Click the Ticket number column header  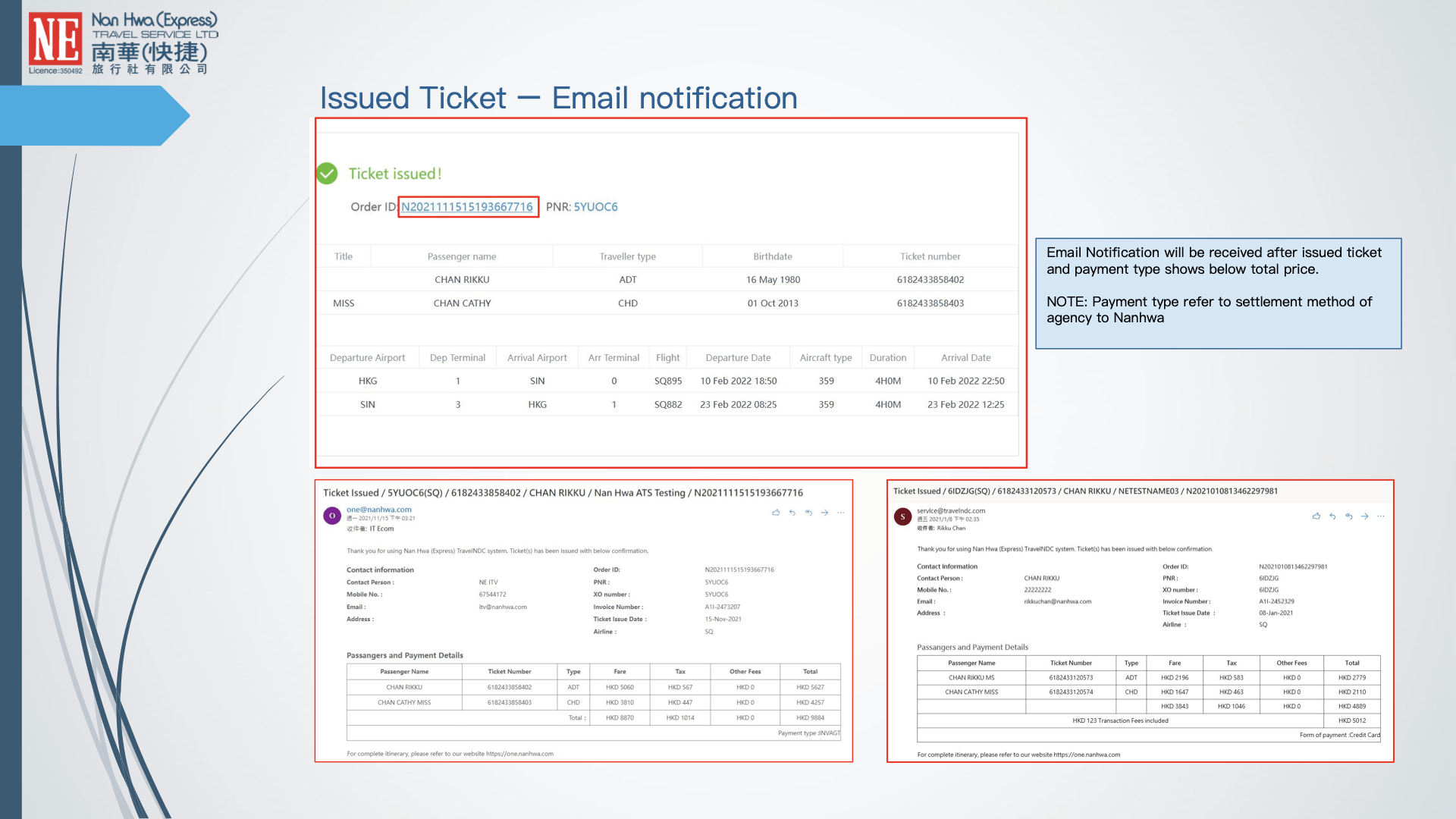point(930,257)
